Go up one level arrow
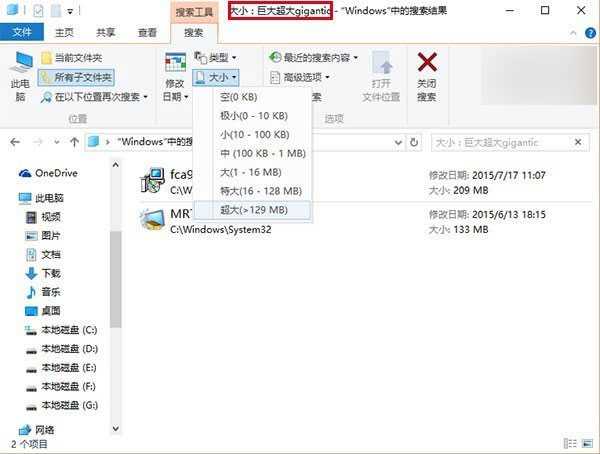 coord(74,142)
